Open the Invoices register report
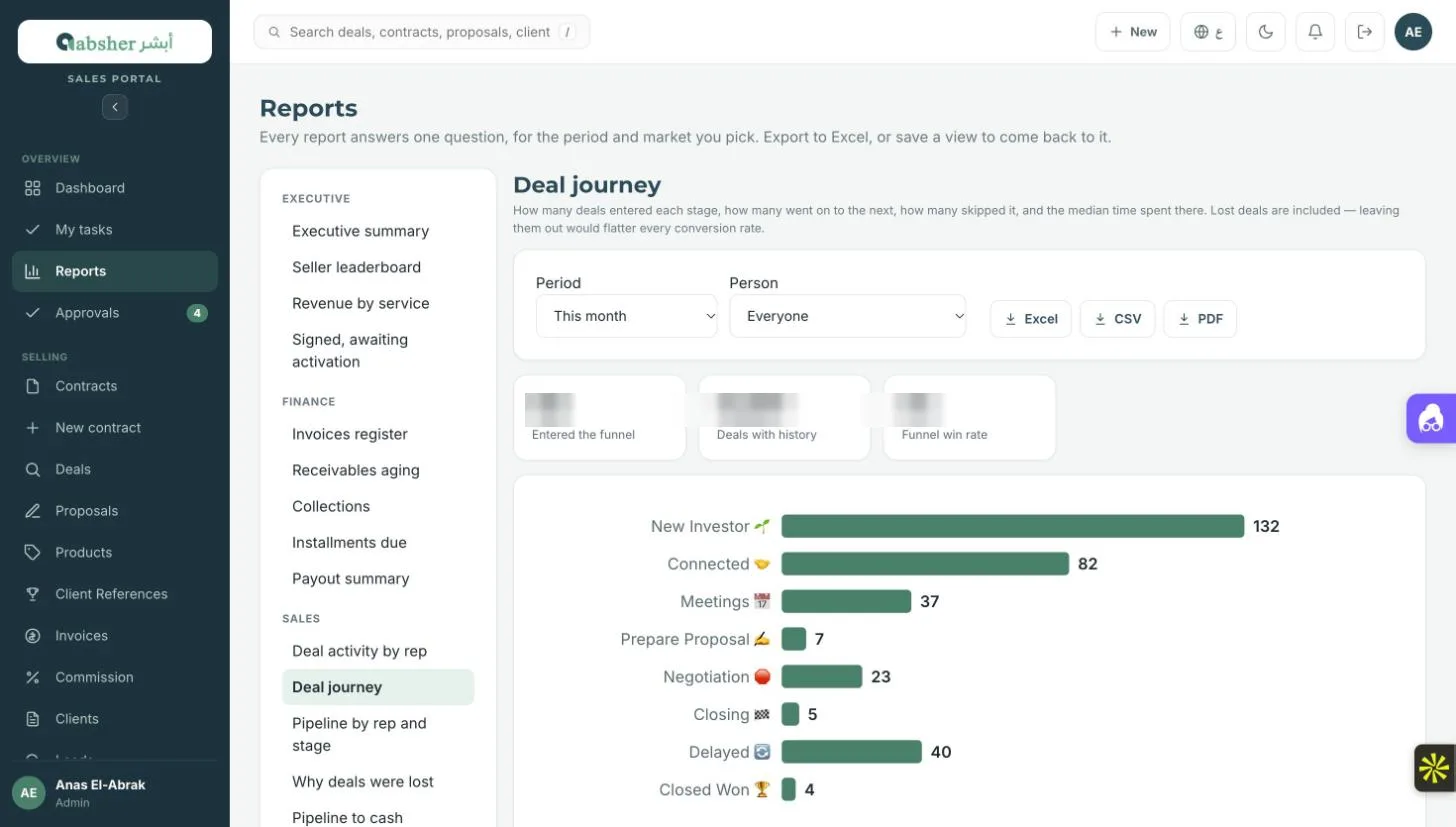Screen dimensions: 1456x827 [x=378, y=434]
